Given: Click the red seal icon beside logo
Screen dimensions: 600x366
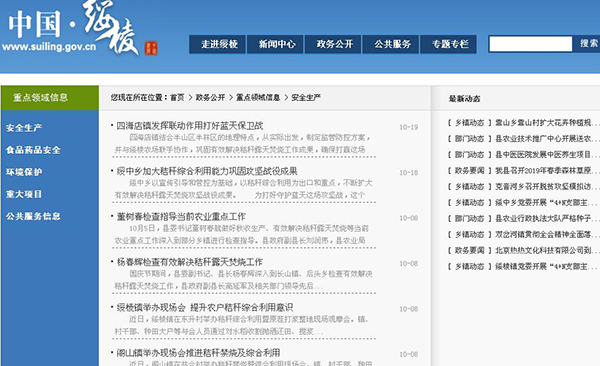Looking at the screenshot, I should (151, 48).
